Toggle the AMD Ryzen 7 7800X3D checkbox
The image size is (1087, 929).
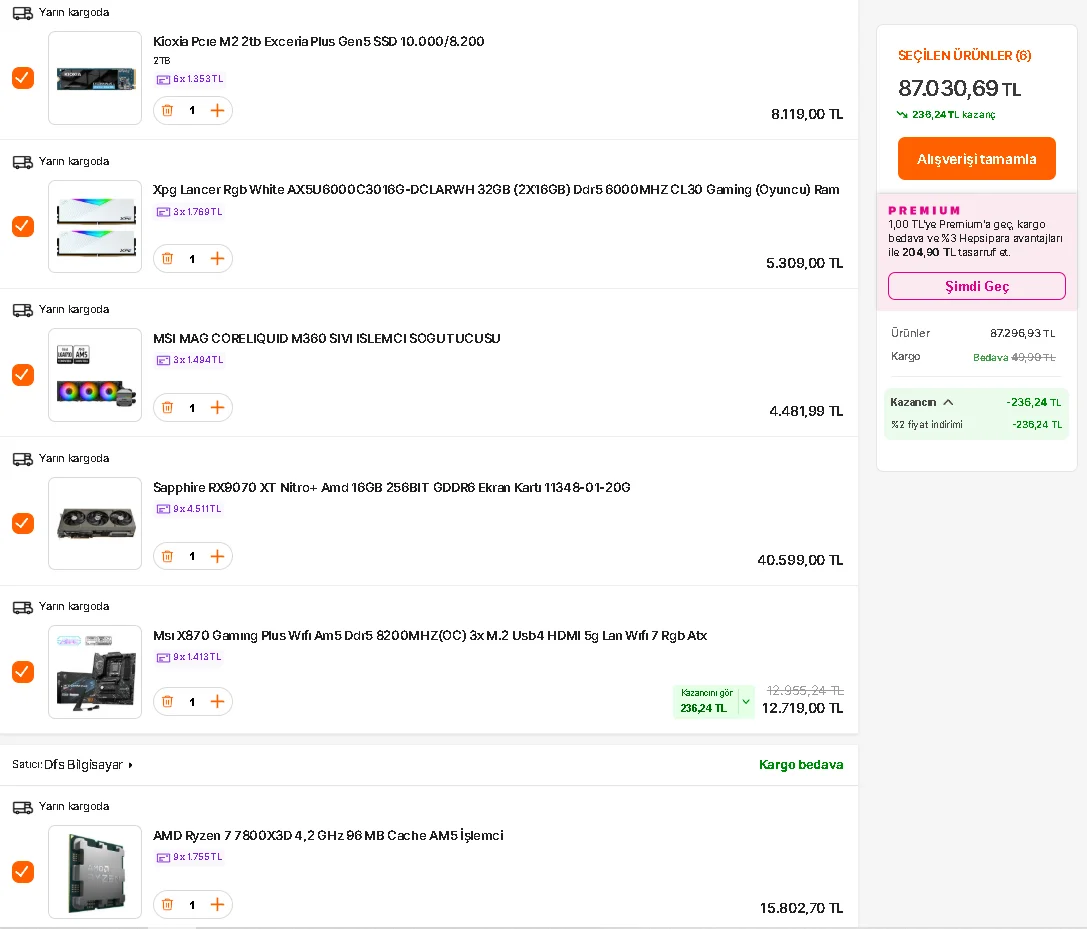tap(23, 872)
